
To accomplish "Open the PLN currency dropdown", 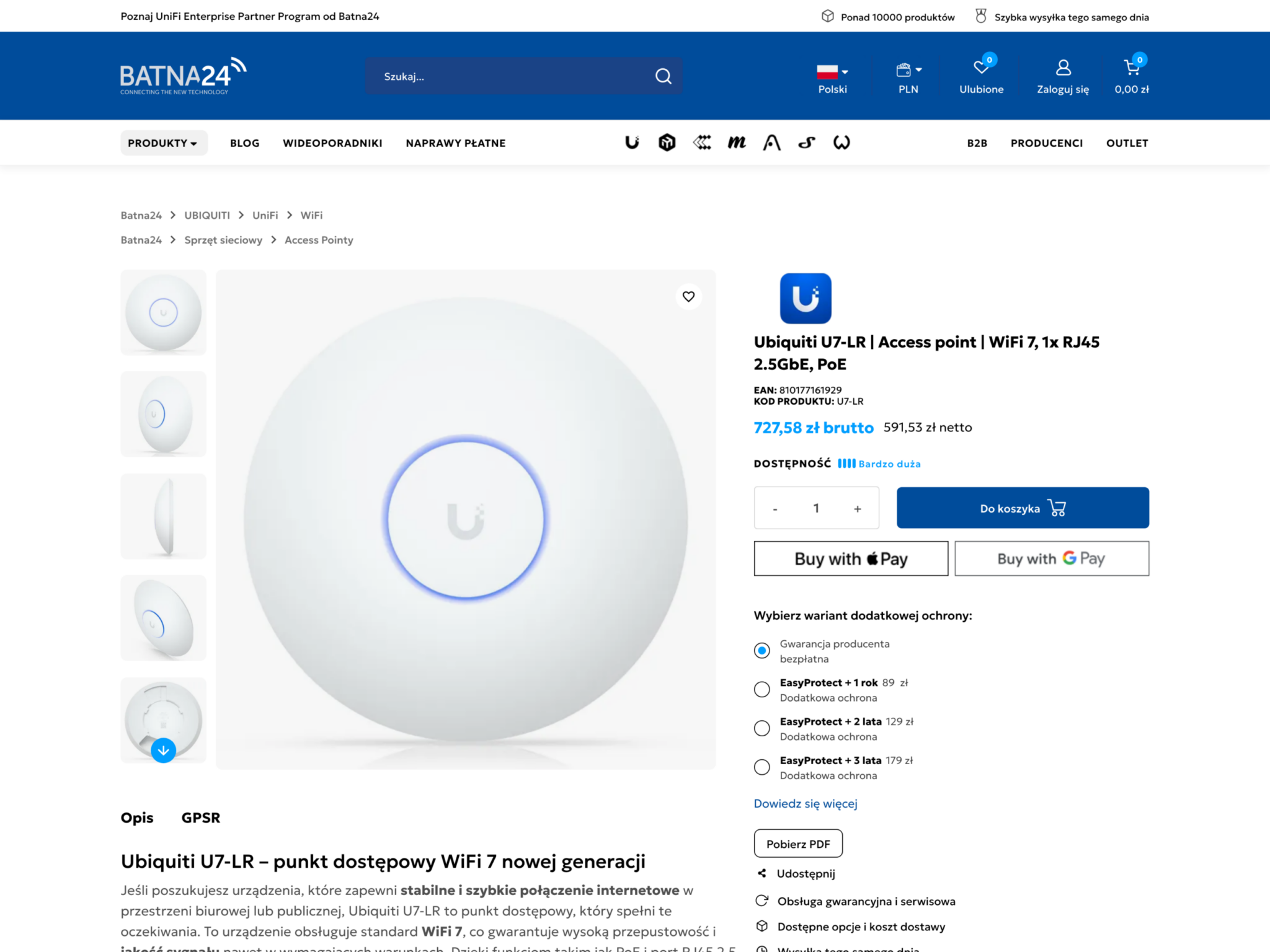I will (908, 78).
